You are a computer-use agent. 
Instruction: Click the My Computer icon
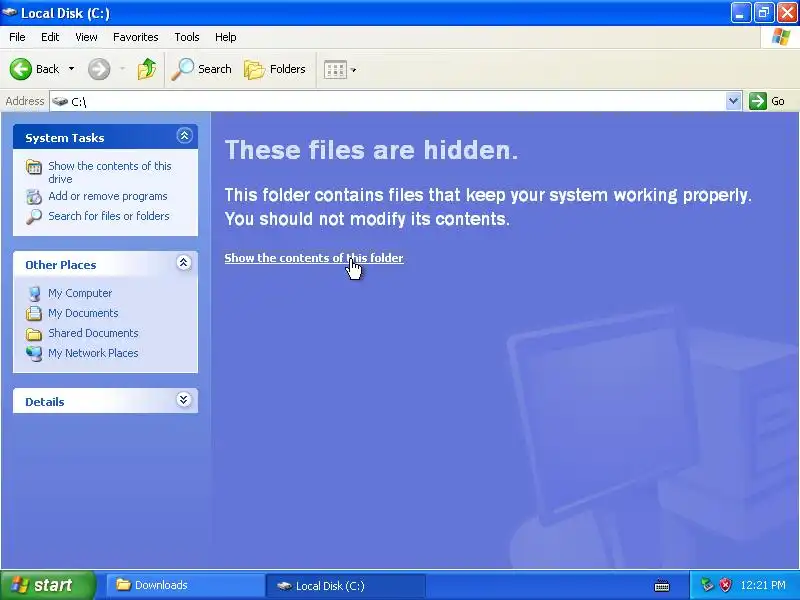pyautogui.click(x=34, y=294)
